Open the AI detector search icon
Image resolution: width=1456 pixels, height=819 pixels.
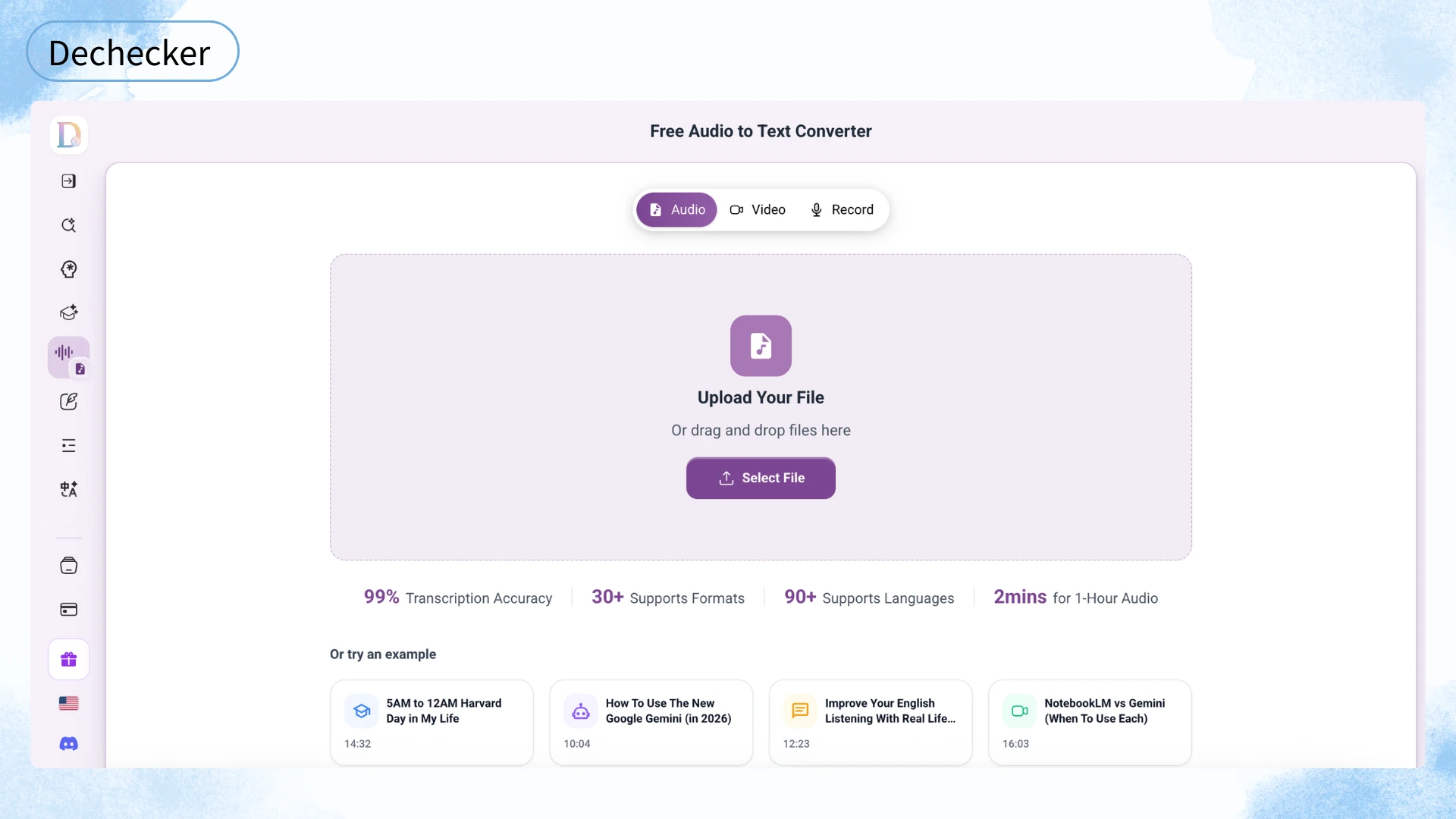[69, 225]
